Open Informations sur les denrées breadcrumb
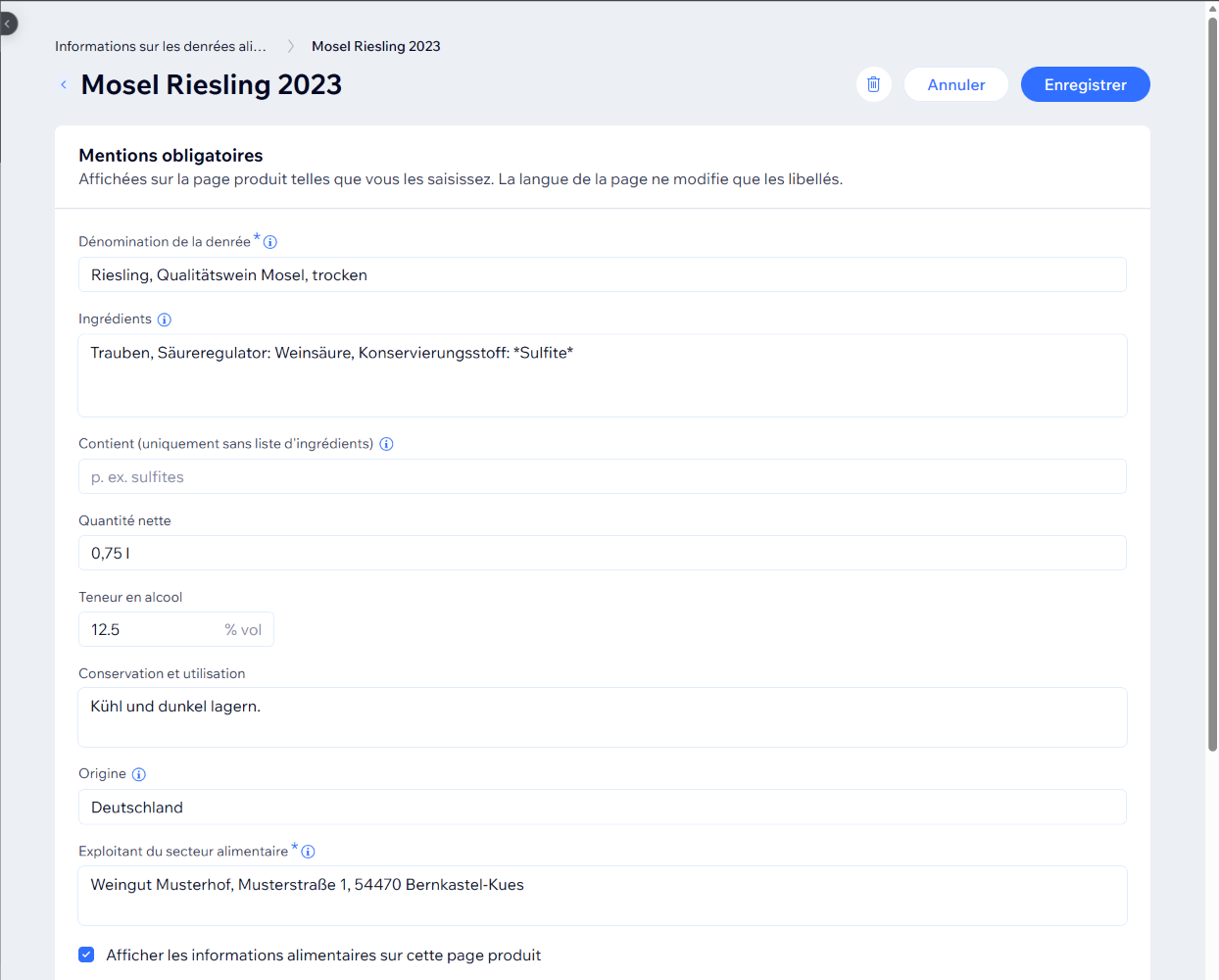The image size is (1219, 980). pos(161,46)
